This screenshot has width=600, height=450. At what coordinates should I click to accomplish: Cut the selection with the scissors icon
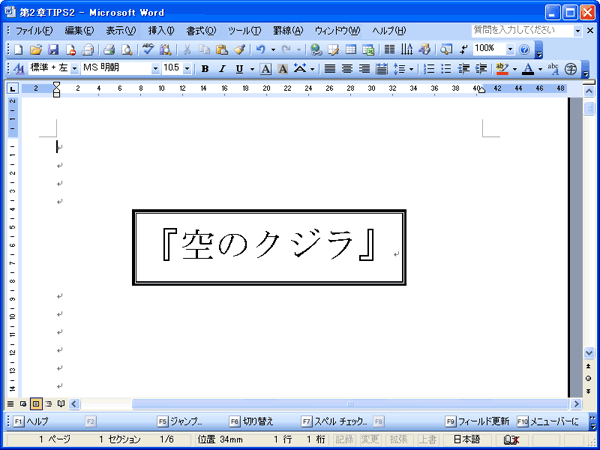187,49
